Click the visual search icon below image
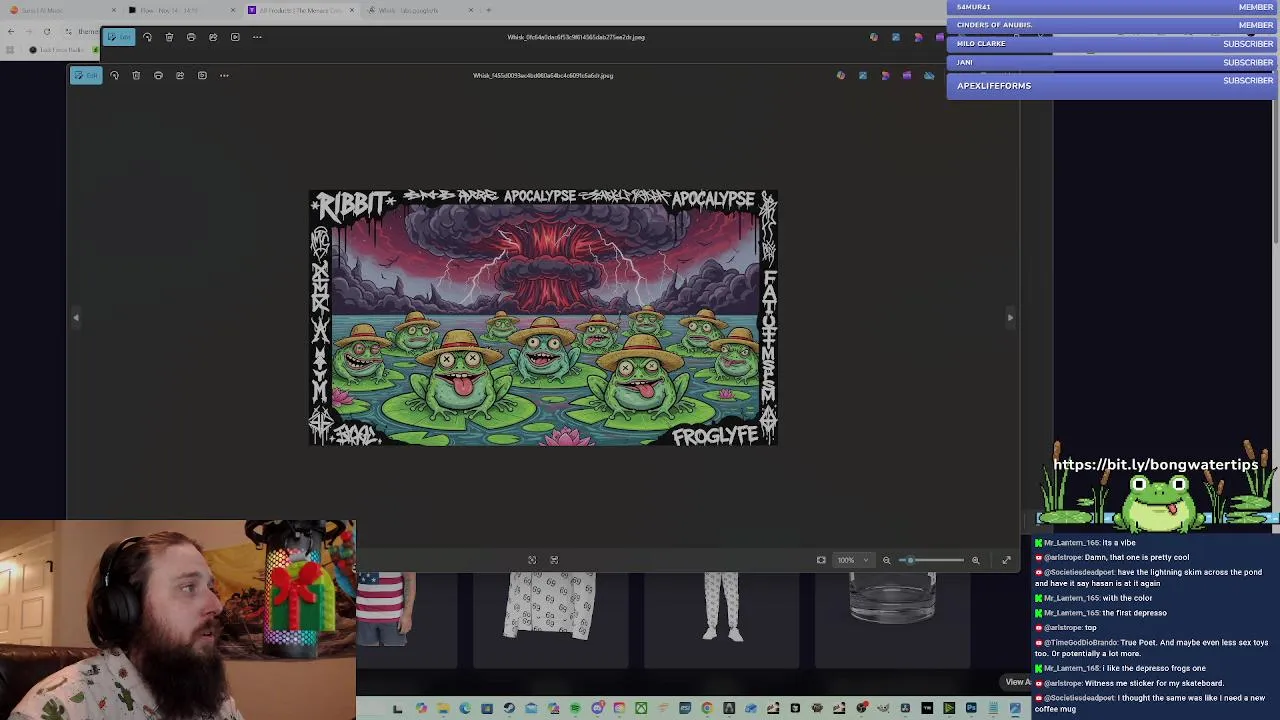The image size is (1280, 720). pos(532,560)
